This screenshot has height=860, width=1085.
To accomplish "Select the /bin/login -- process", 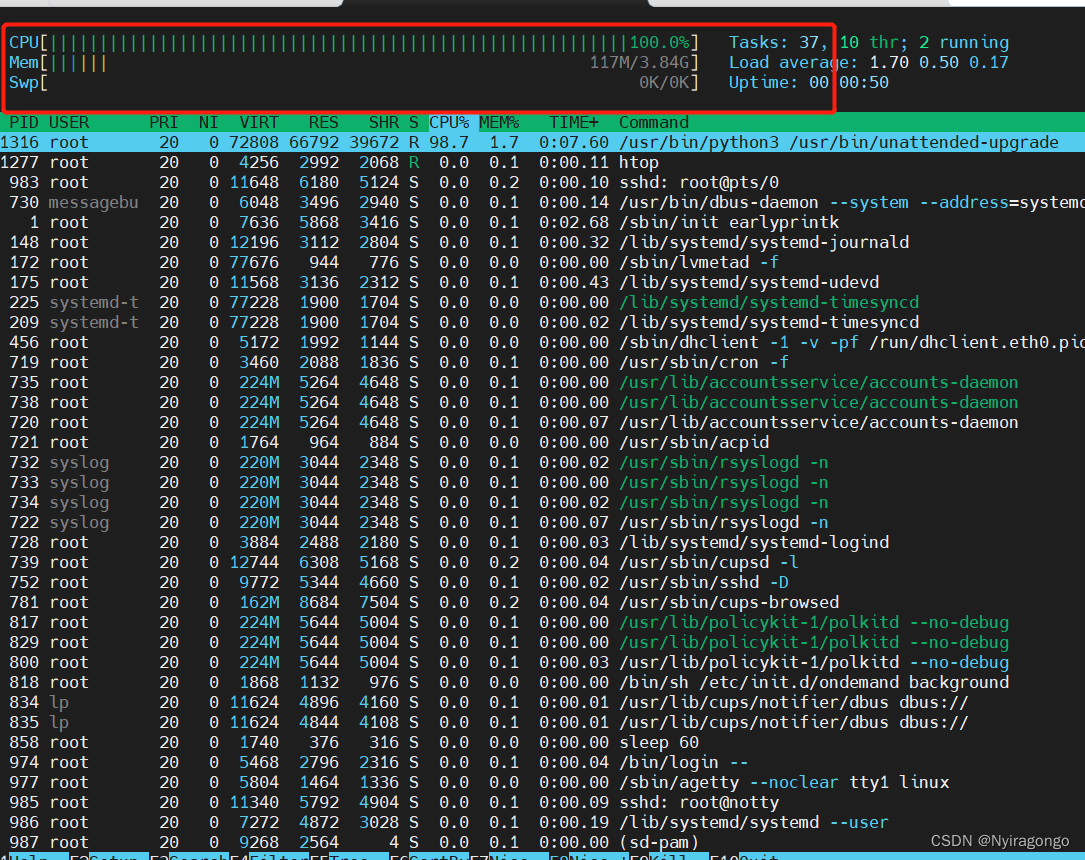I will tap(542, 763).
